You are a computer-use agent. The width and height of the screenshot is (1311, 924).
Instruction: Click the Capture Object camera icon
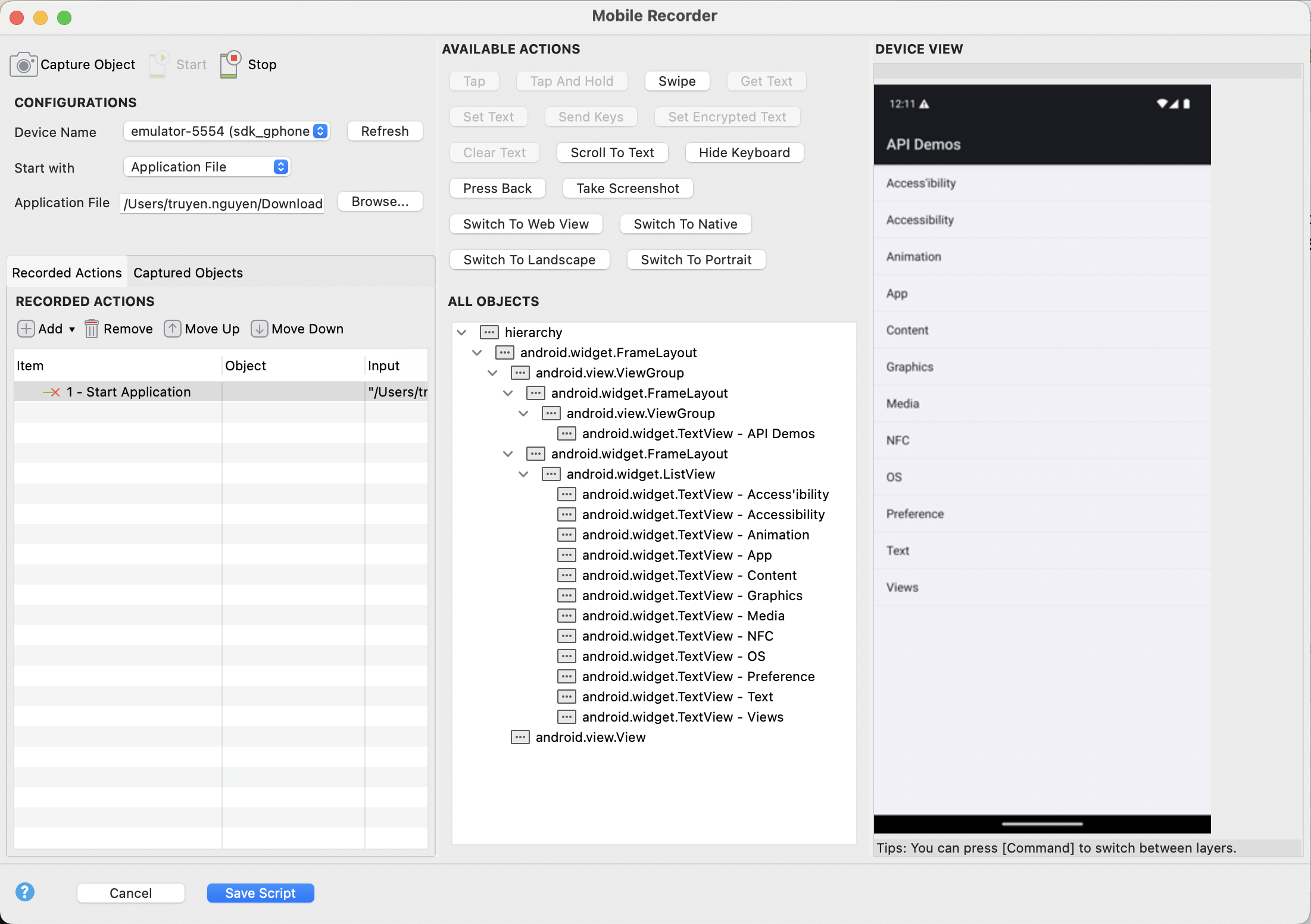click(x=23, y=64)
